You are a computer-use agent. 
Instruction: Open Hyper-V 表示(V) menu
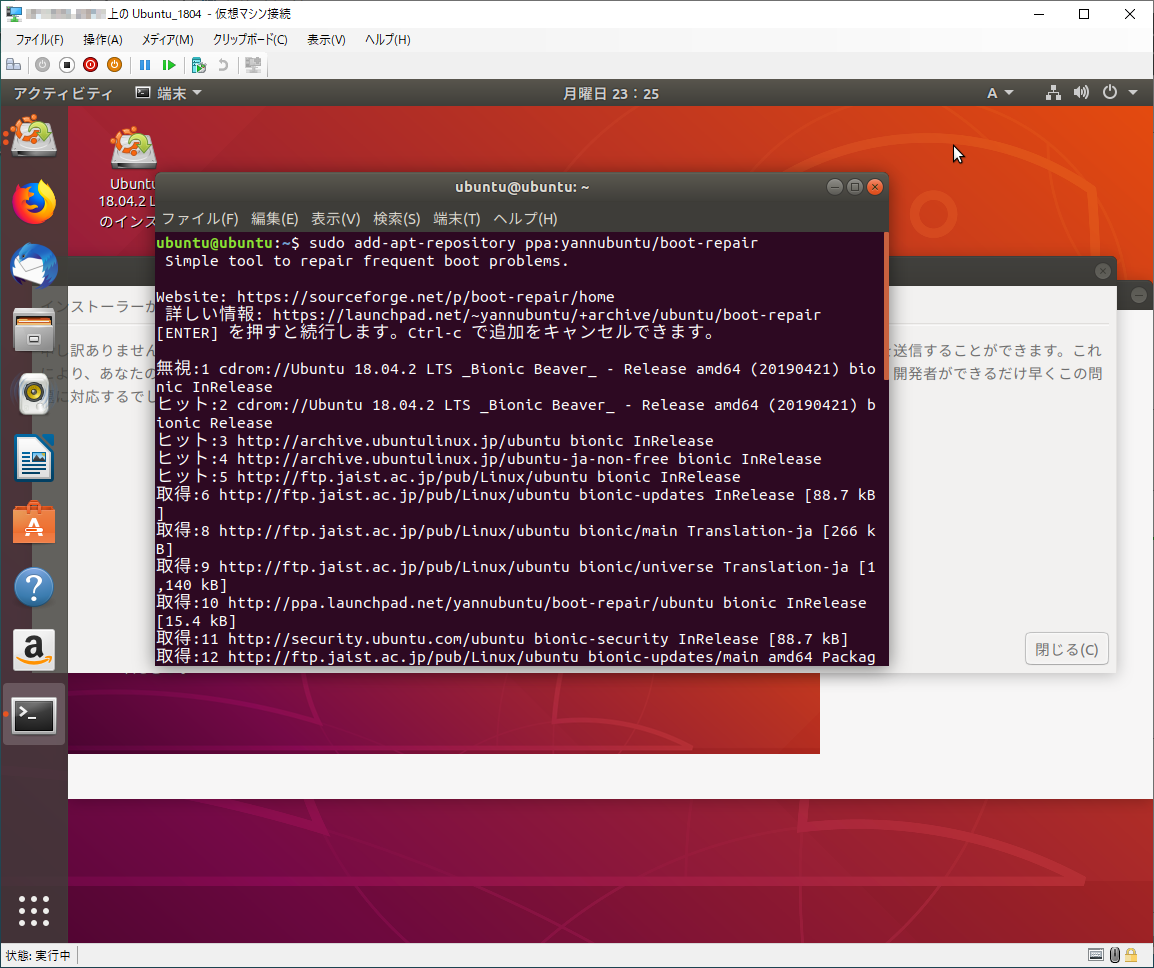pos(326,40)
